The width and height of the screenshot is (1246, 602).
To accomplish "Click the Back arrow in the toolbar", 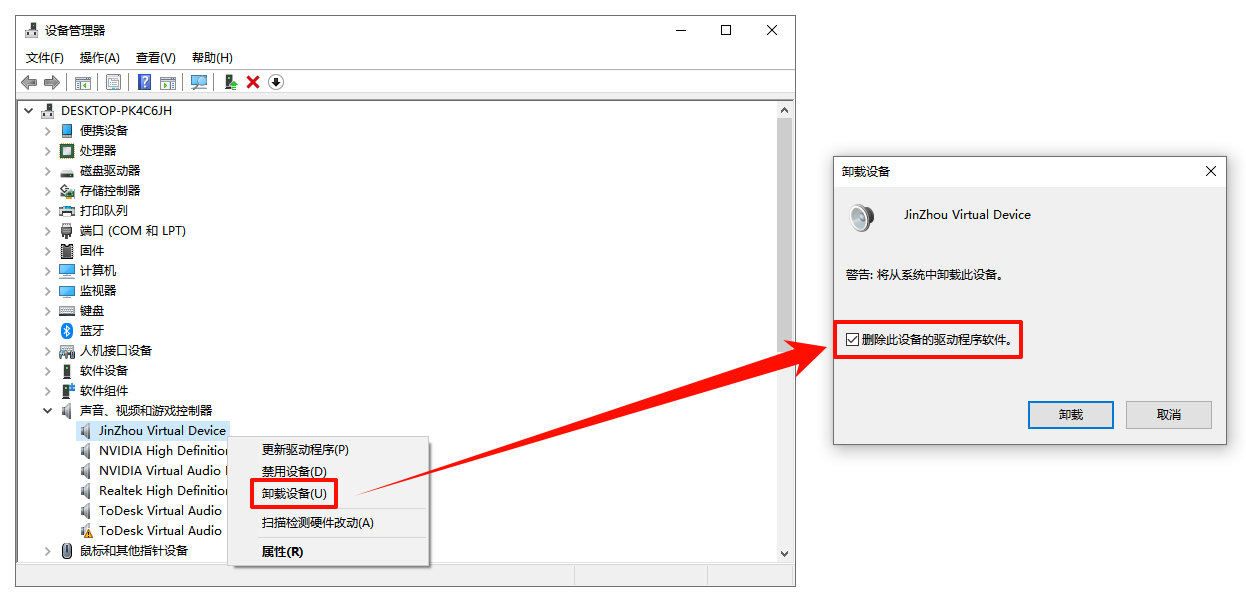I will pyautogui.click(x=29, y=82).
